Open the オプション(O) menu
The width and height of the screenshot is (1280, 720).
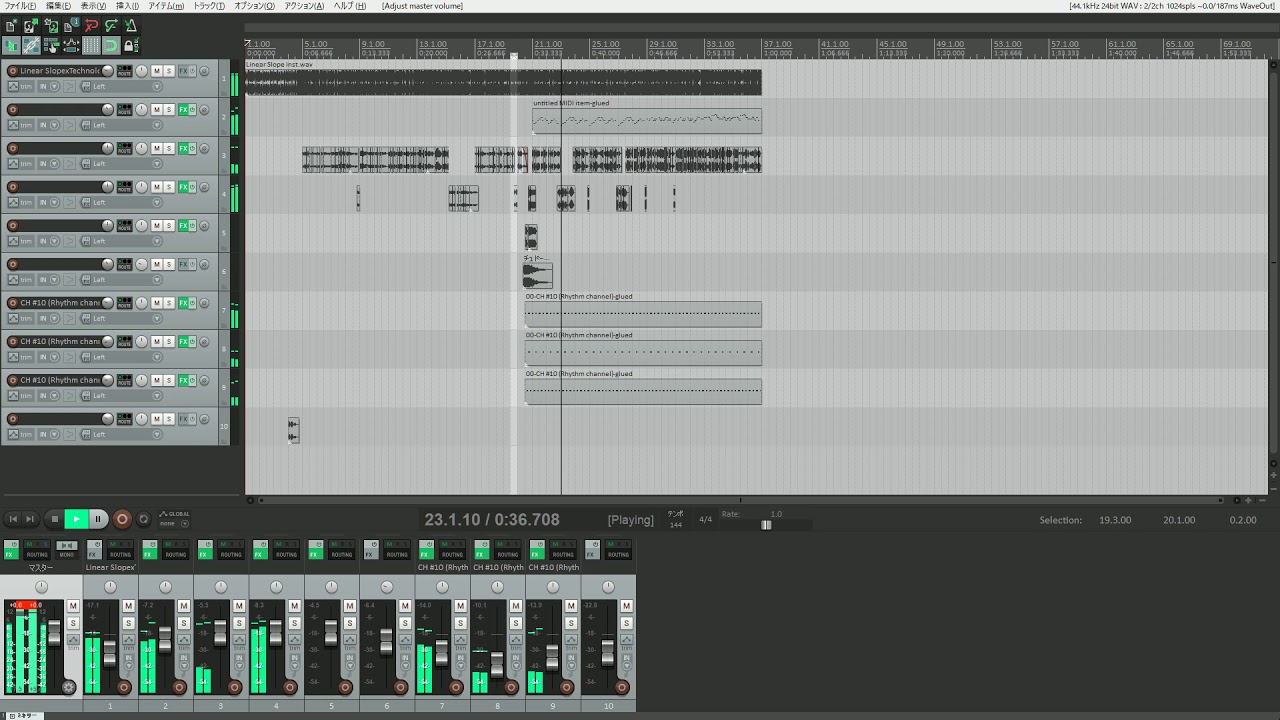coord(255,6)
